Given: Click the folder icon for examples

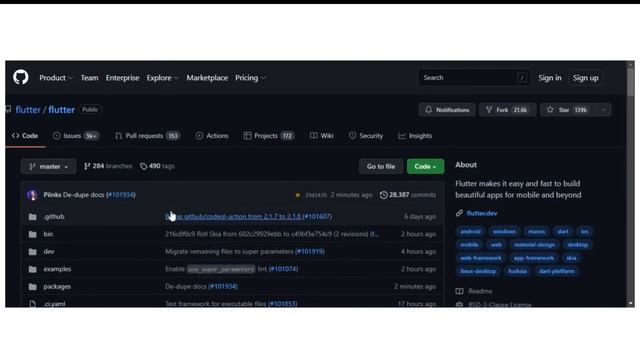Looking at the screenshot, I should click(x=33, y=269).
